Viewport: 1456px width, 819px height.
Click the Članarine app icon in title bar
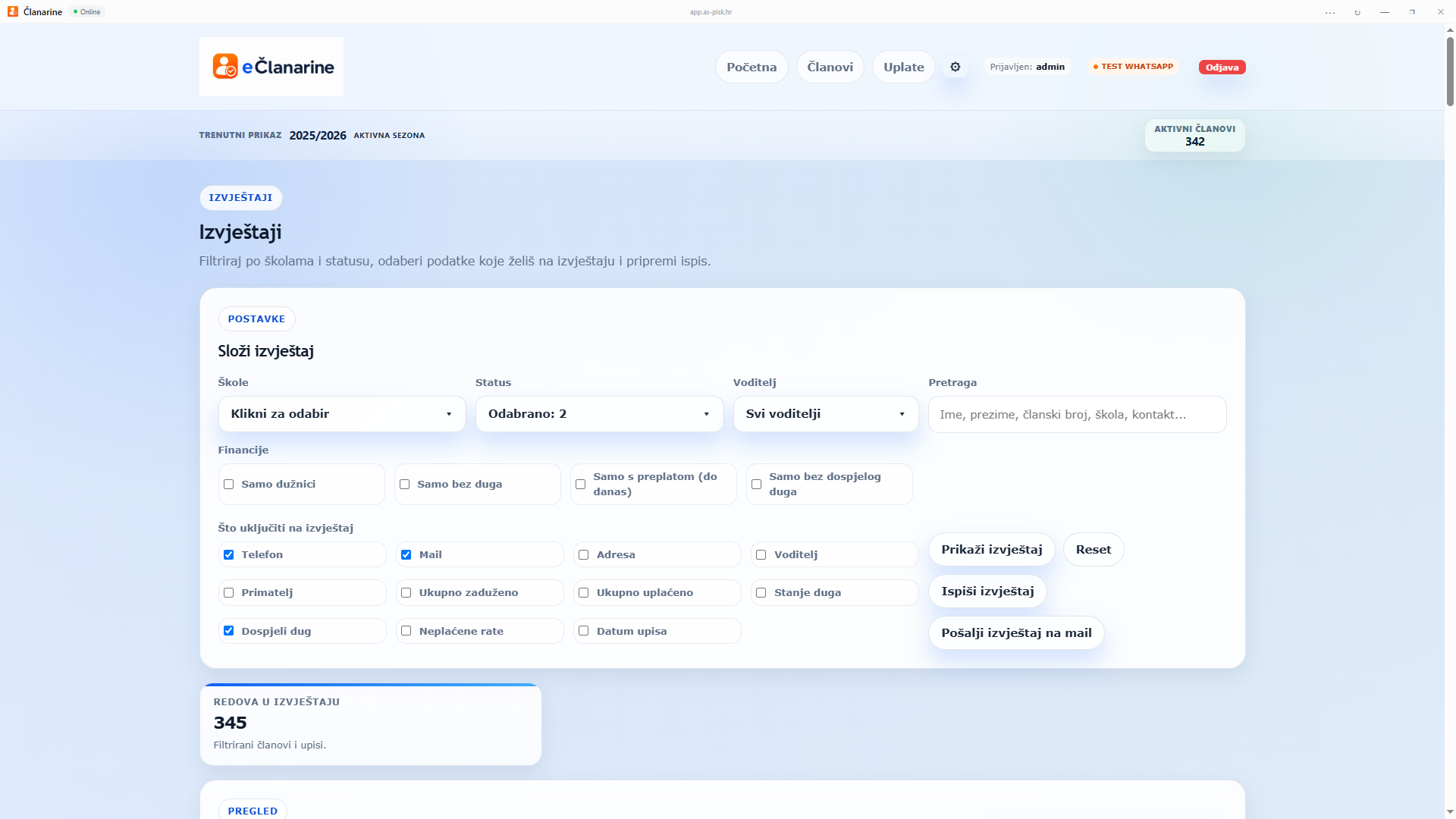pyautogui.click(x=13, y=11)
